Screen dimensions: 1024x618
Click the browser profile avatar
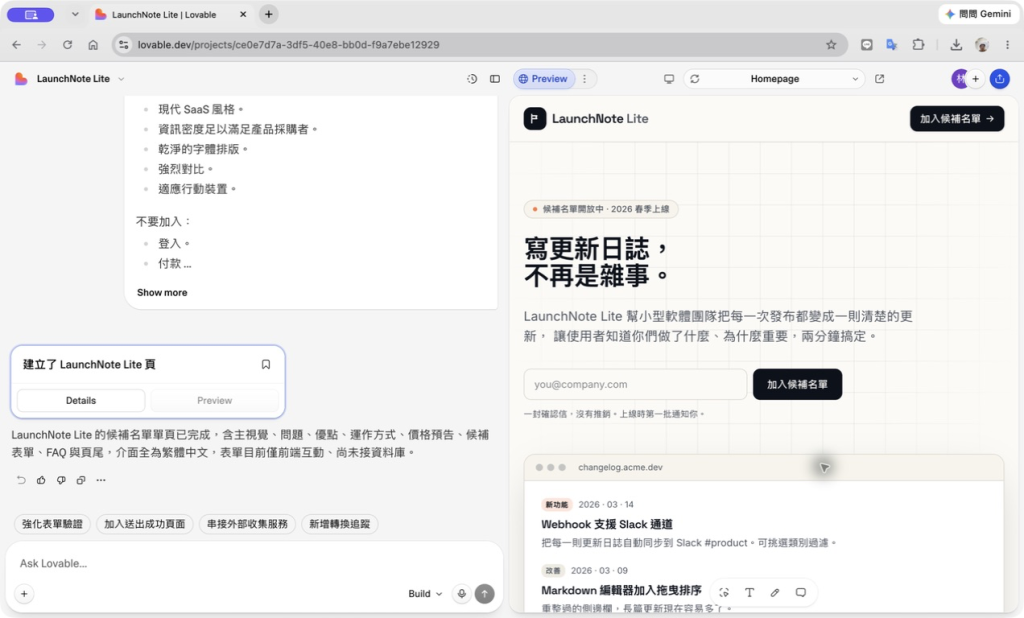tap(982, 44)
